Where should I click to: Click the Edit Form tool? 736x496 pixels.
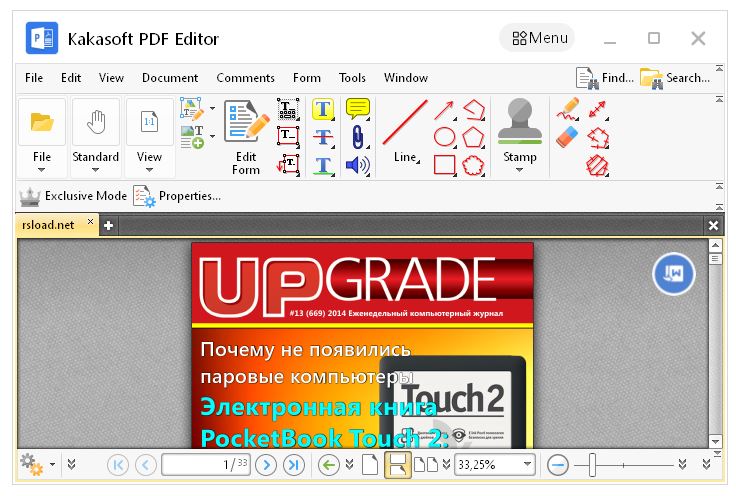tap(246, 137)
